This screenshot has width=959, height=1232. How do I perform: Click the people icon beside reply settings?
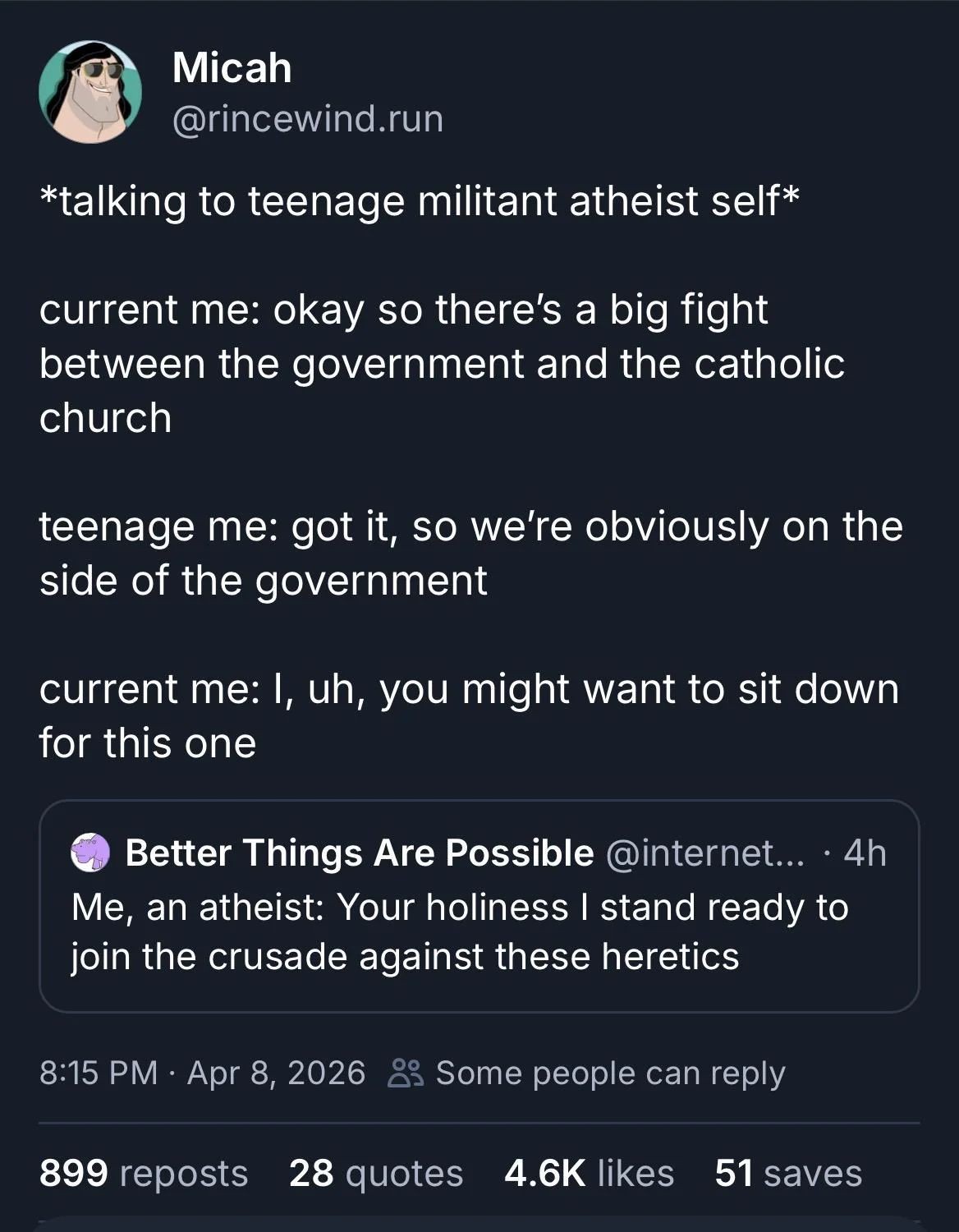point(405,1073)
